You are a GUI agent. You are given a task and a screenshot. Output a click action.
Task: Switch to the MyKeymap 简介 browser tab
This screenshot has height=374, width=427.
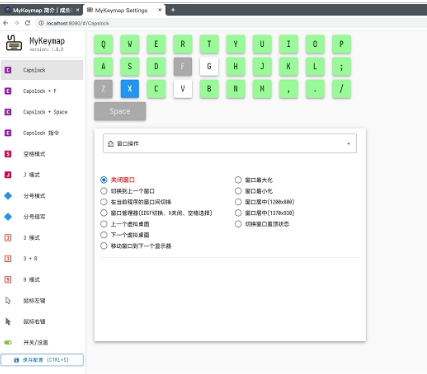pos(42,10)
